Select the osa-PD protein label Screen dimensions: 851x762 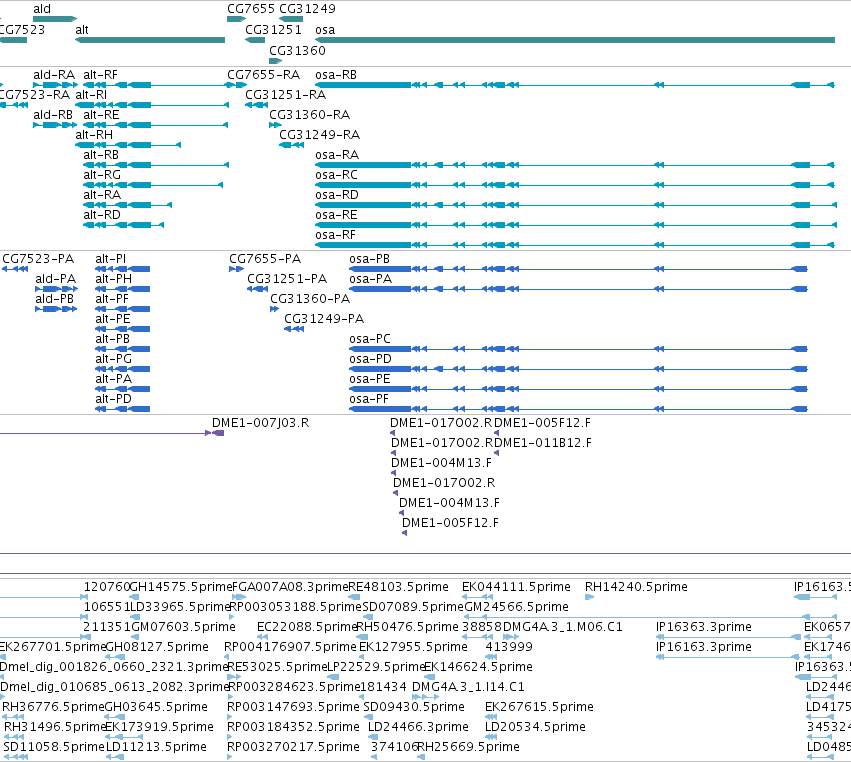pos(370,359)
